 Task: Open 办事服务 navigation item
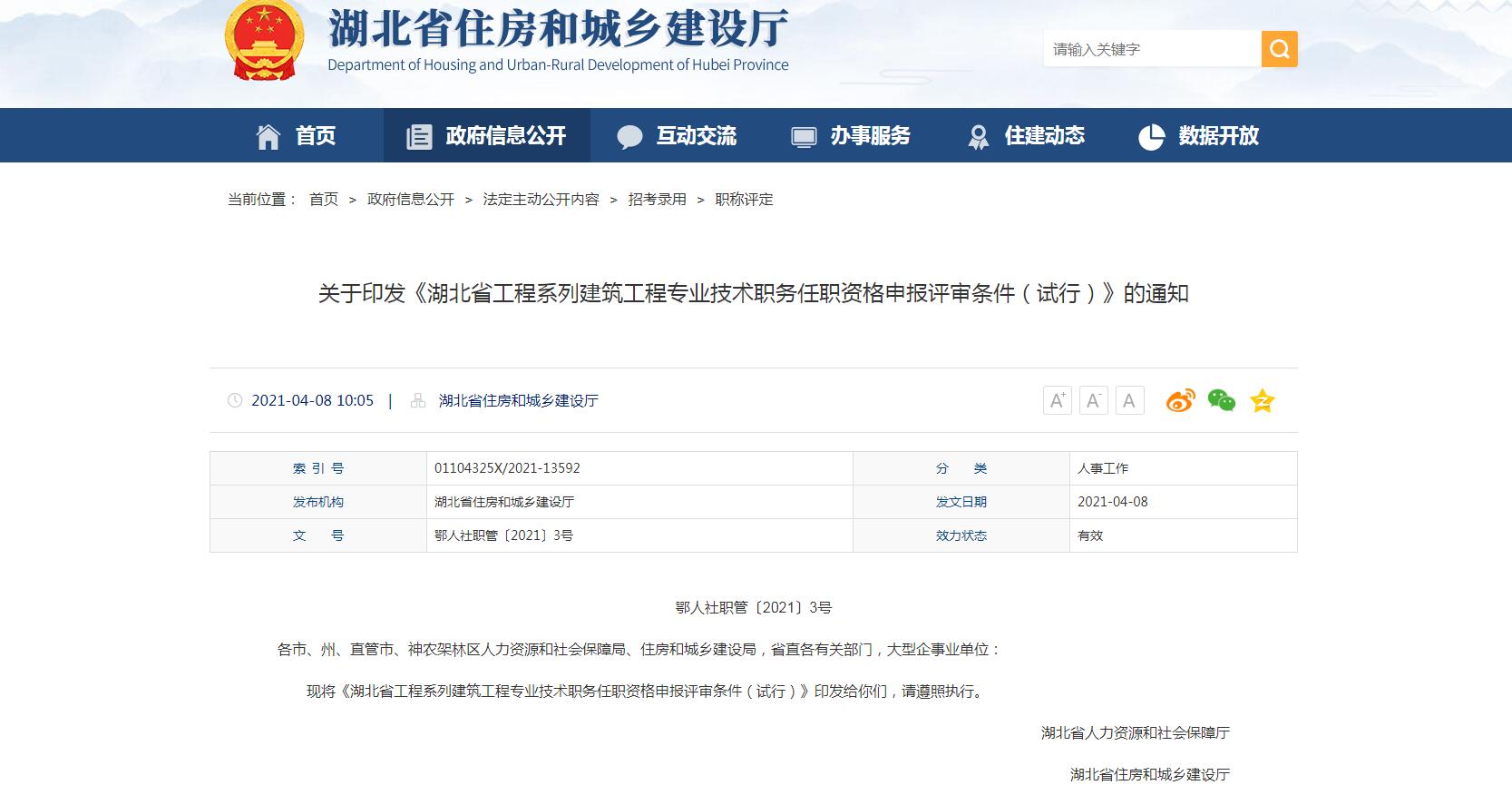point(851,136)
